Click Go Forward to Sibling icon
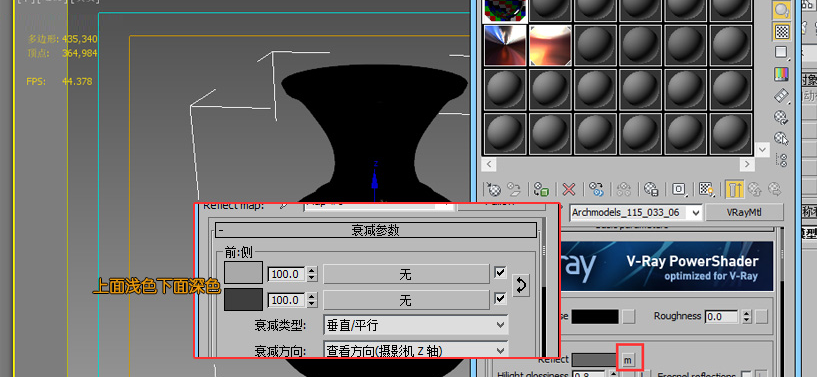817x377 pixels. 775,189
